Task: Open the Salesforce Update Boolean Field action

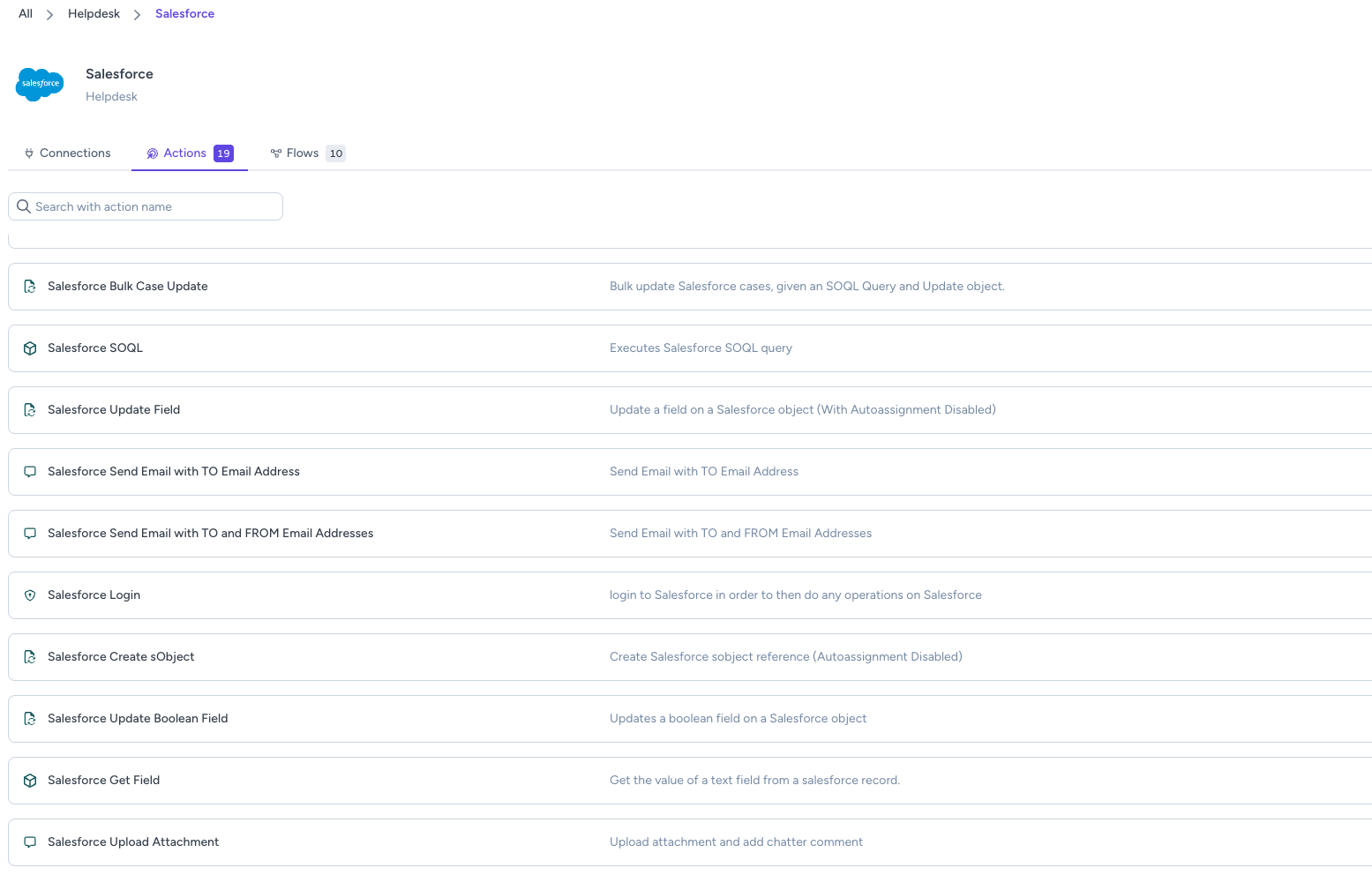Action: [x=690, y=719]
